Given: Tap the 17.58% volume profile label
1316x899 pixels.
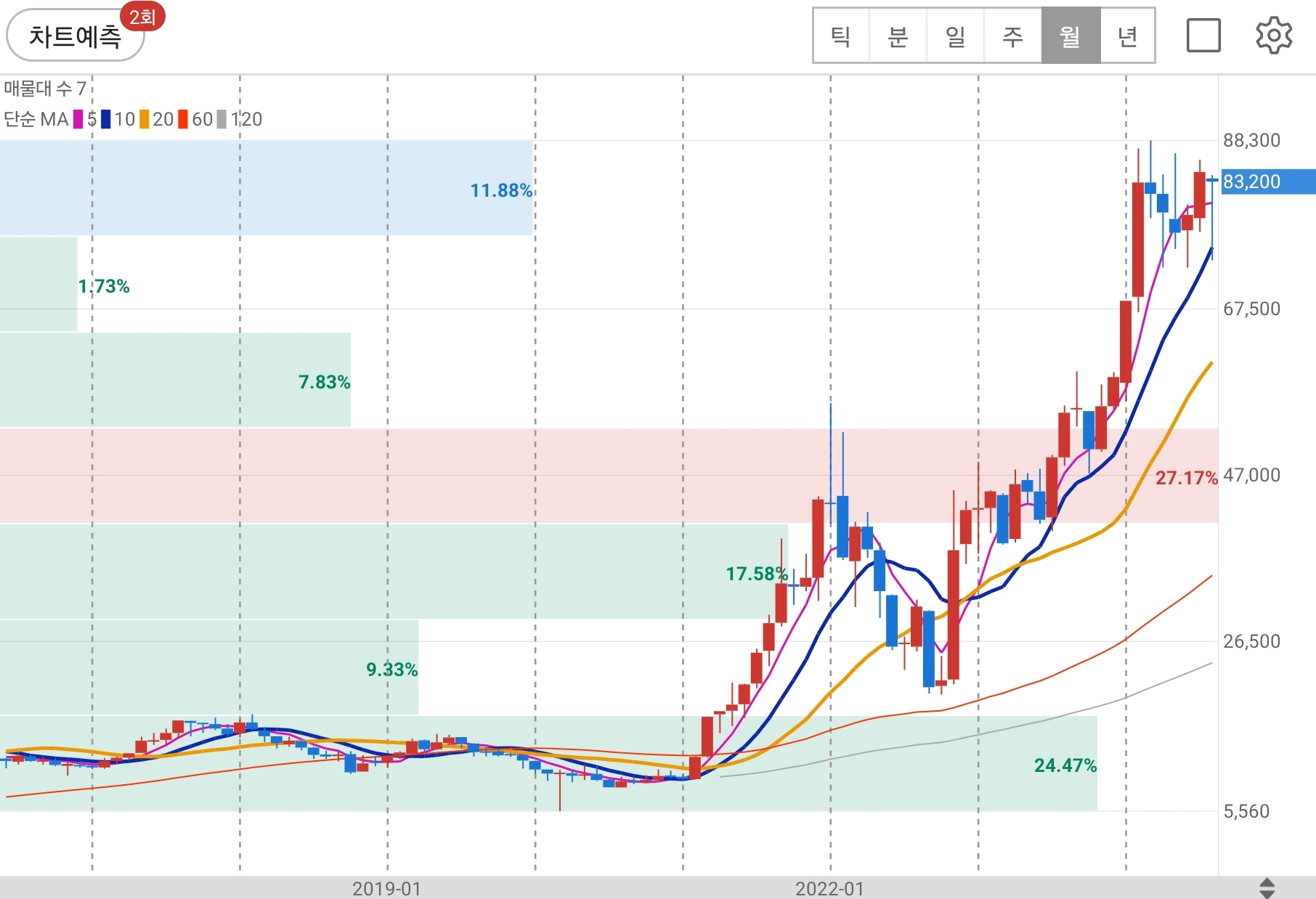Looking at the screenshot, I should pyautogui.click(x=757, y=574).
